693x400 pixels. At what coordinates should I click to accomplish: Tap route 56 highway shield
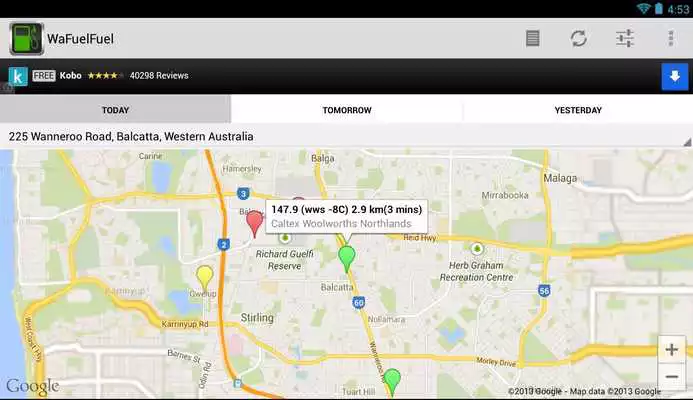(544, 291)
